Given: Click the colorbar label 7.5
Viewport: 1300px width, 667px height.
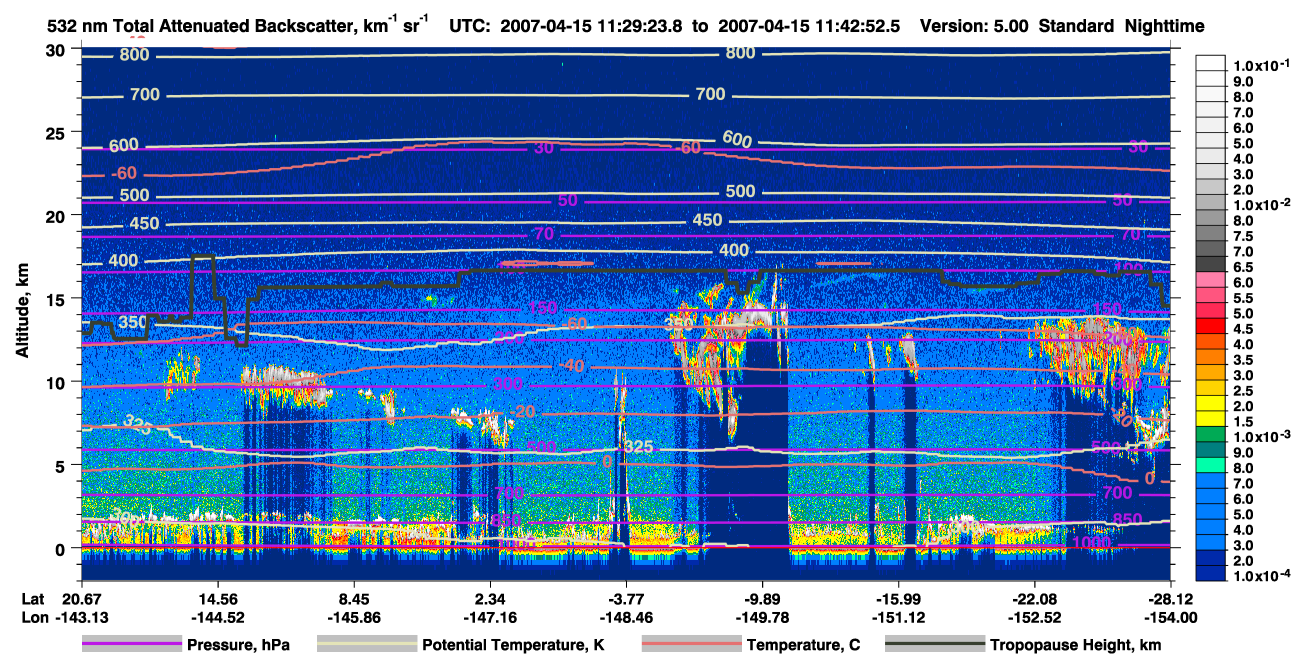Looking at the screenshot, I should (1242, 236).
